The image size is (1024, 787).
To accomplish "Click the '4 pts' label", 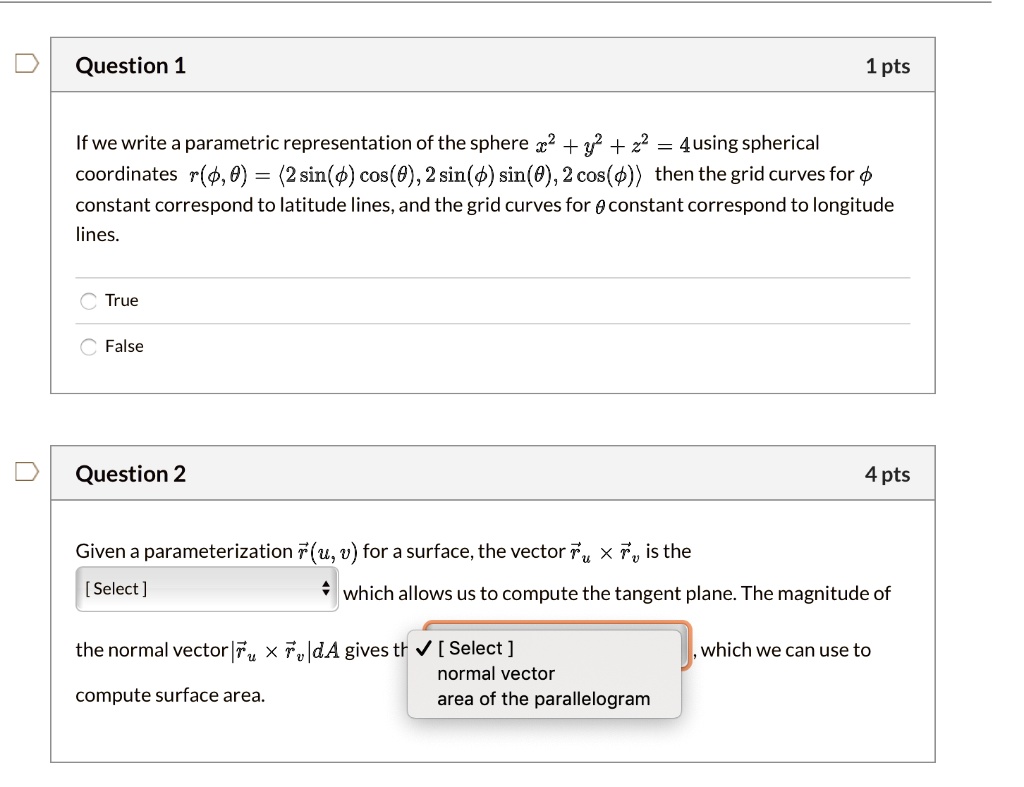I will pyautogui.click(x=888, y=474).
